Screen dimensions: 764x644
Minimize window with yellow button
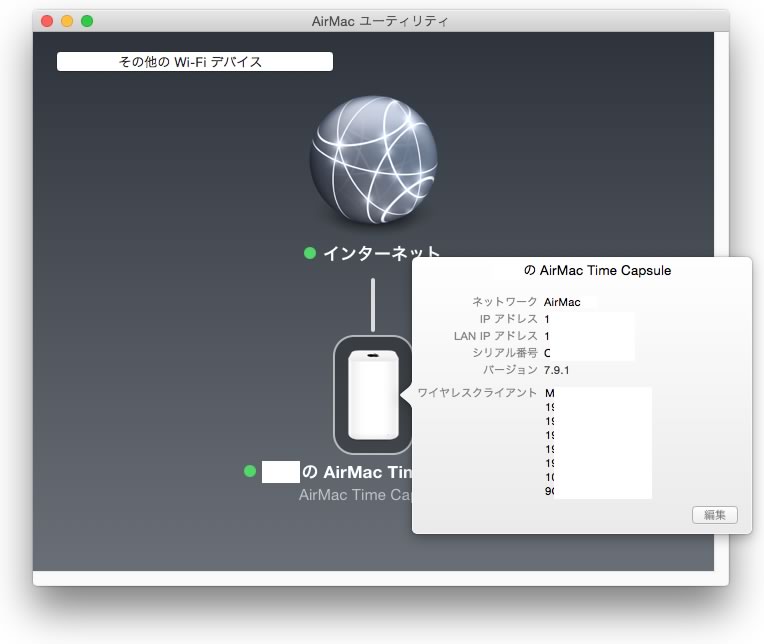click(67, 21)
